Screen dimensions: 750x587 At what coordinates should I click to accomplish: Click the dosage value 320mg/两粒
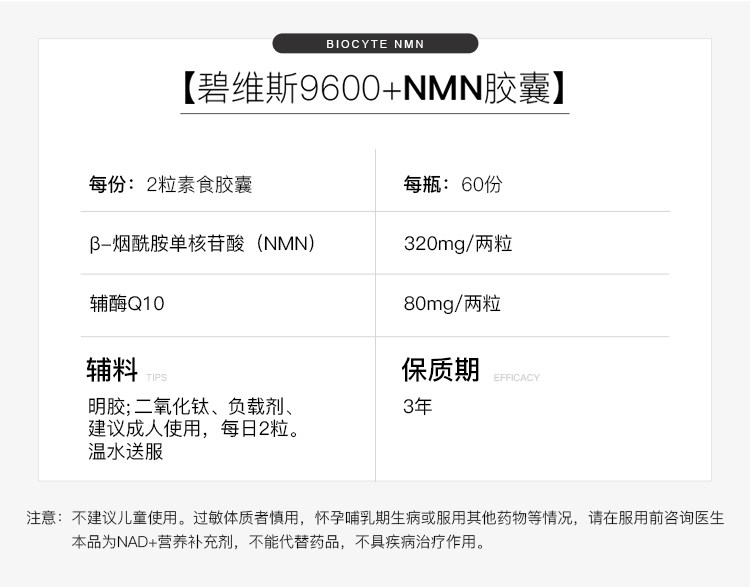tap(458, 244)
